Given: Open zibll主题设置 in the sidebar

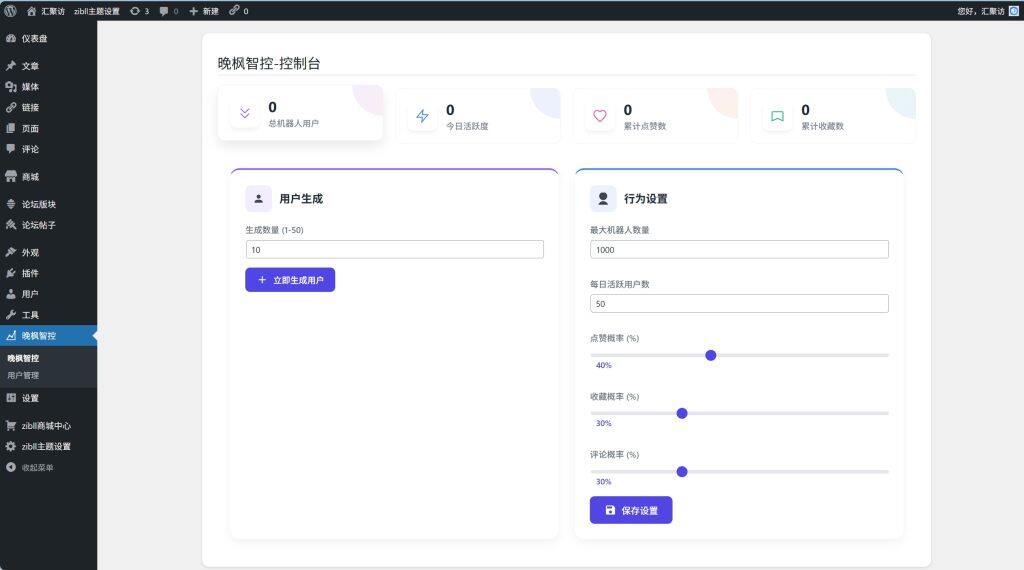Looking at the screenshot, I should coord(48,447).
